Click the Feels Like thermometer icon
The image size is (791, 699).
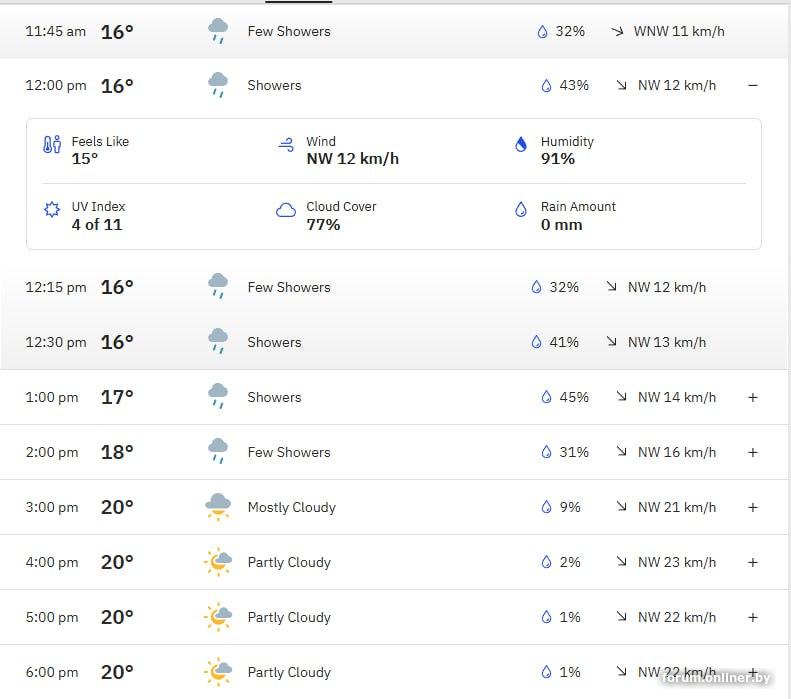52,145
